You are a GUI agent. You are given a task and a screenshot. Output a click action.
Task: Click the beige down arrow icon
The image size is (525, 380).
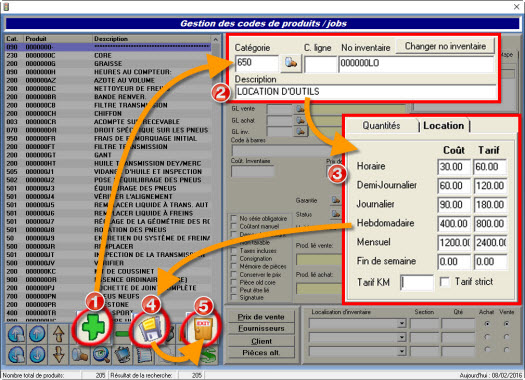(59, 355)
